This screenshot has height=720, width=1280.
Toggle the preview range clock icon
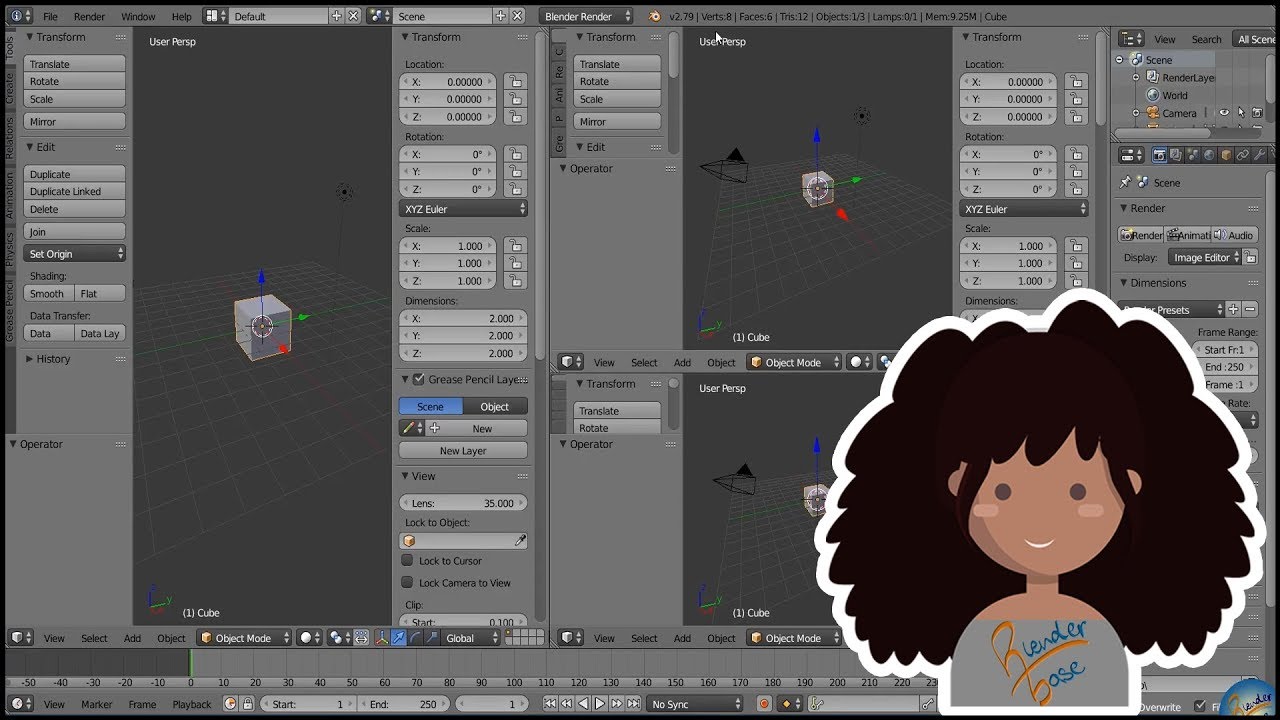(x=230, y=704)
